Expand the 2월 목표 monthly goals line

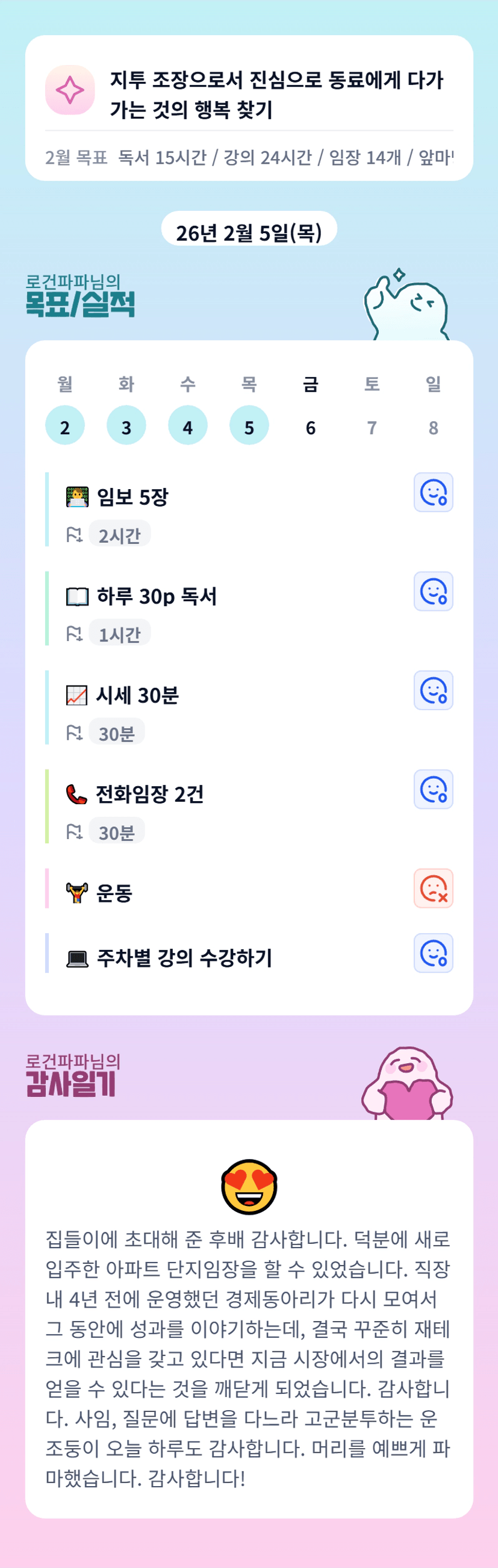tap(249, 158)
